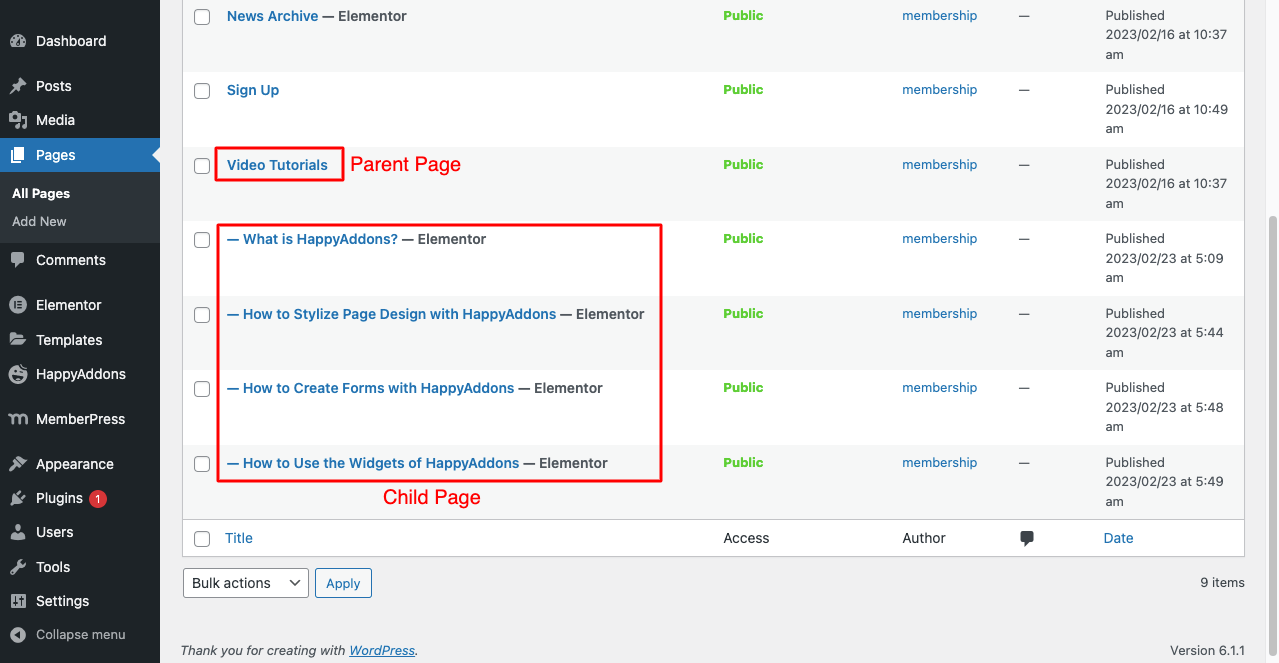Tick the Sign Up row checkbox

[202, 91]
